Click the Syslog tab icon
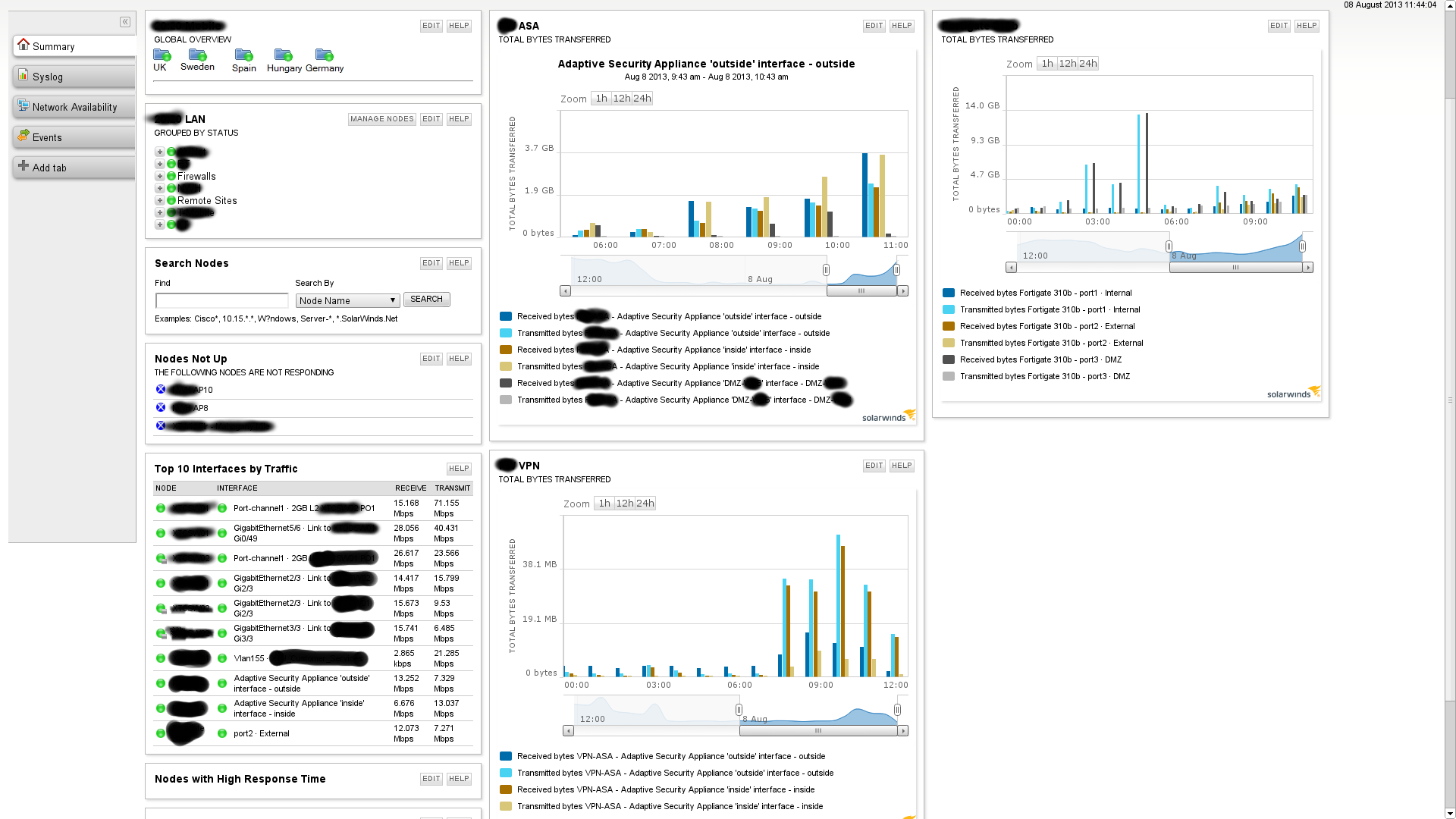The image size is (1456, 819). [24, 76]
